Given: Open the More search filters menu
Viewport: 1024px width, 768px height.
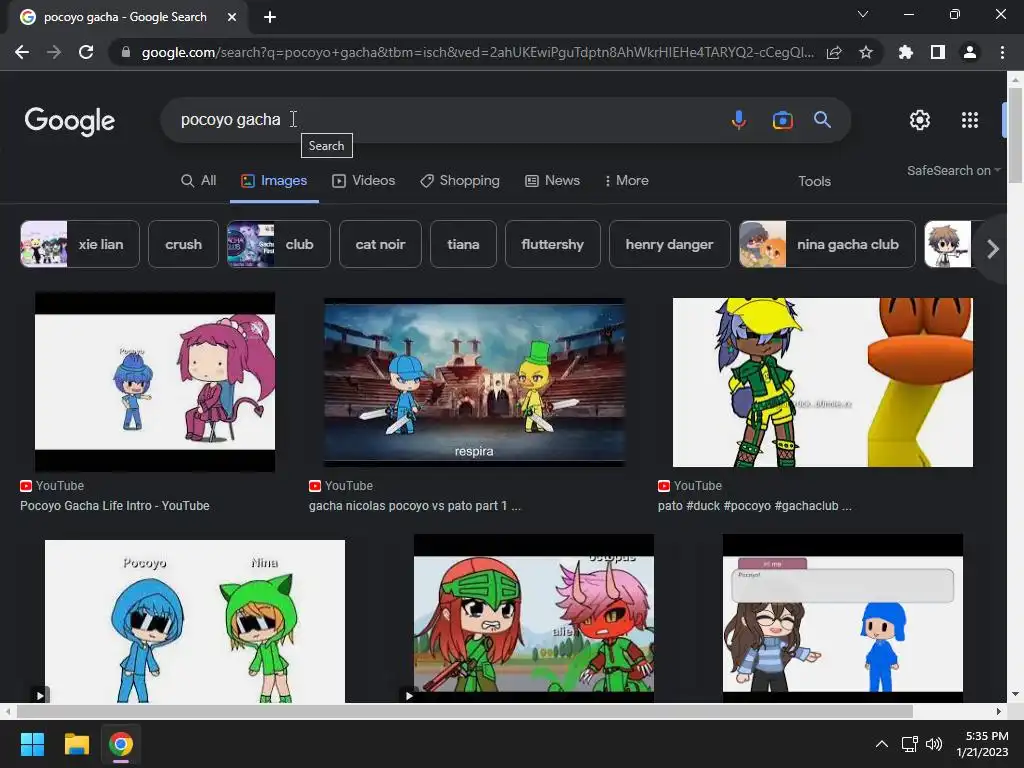Looking at the screenshot, I should pyautogui.click(x=627, y=180).
